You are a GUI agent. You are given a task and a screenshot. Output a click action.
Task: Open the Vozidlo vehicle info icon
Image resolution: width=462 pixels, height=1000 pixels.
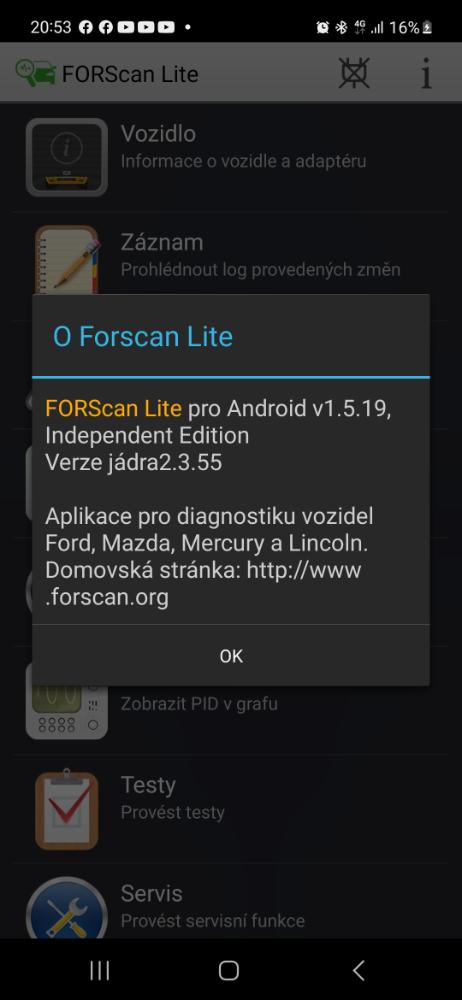pos(66,157)
